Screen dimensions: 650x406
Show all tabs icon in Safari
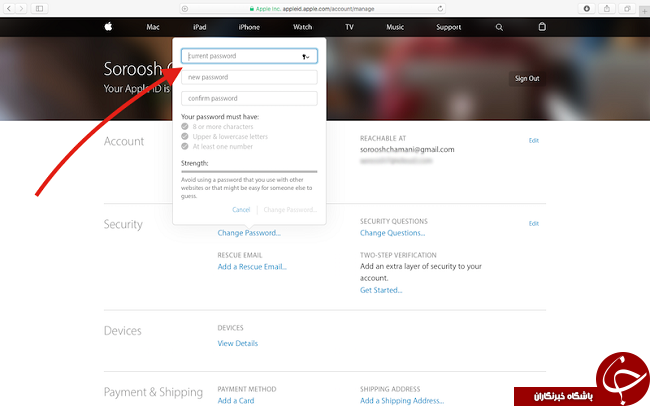[x=627, y=8]
